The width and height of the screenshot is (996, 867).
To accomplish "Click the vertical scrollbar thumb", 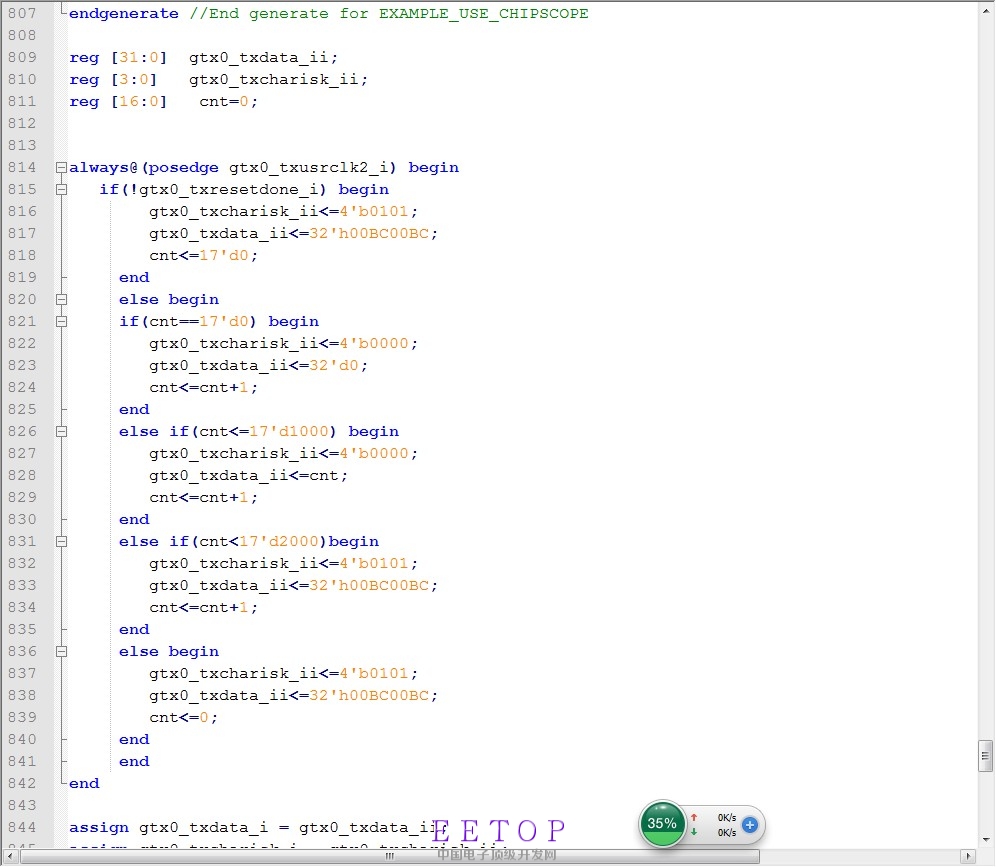I will click(x=985, y=755).
